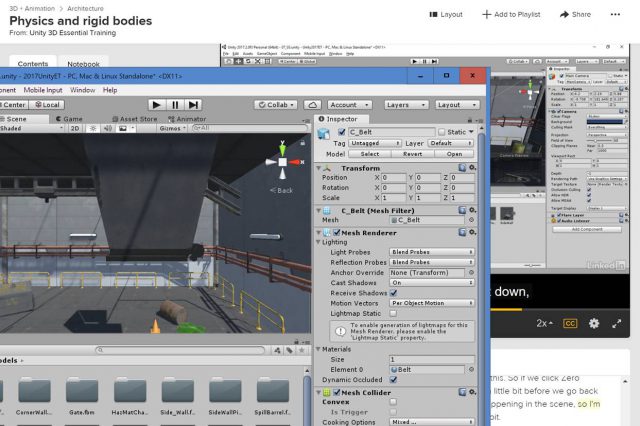Click the Unity Play button
This screenshot has width=640, height=426.
coord(156,105)
